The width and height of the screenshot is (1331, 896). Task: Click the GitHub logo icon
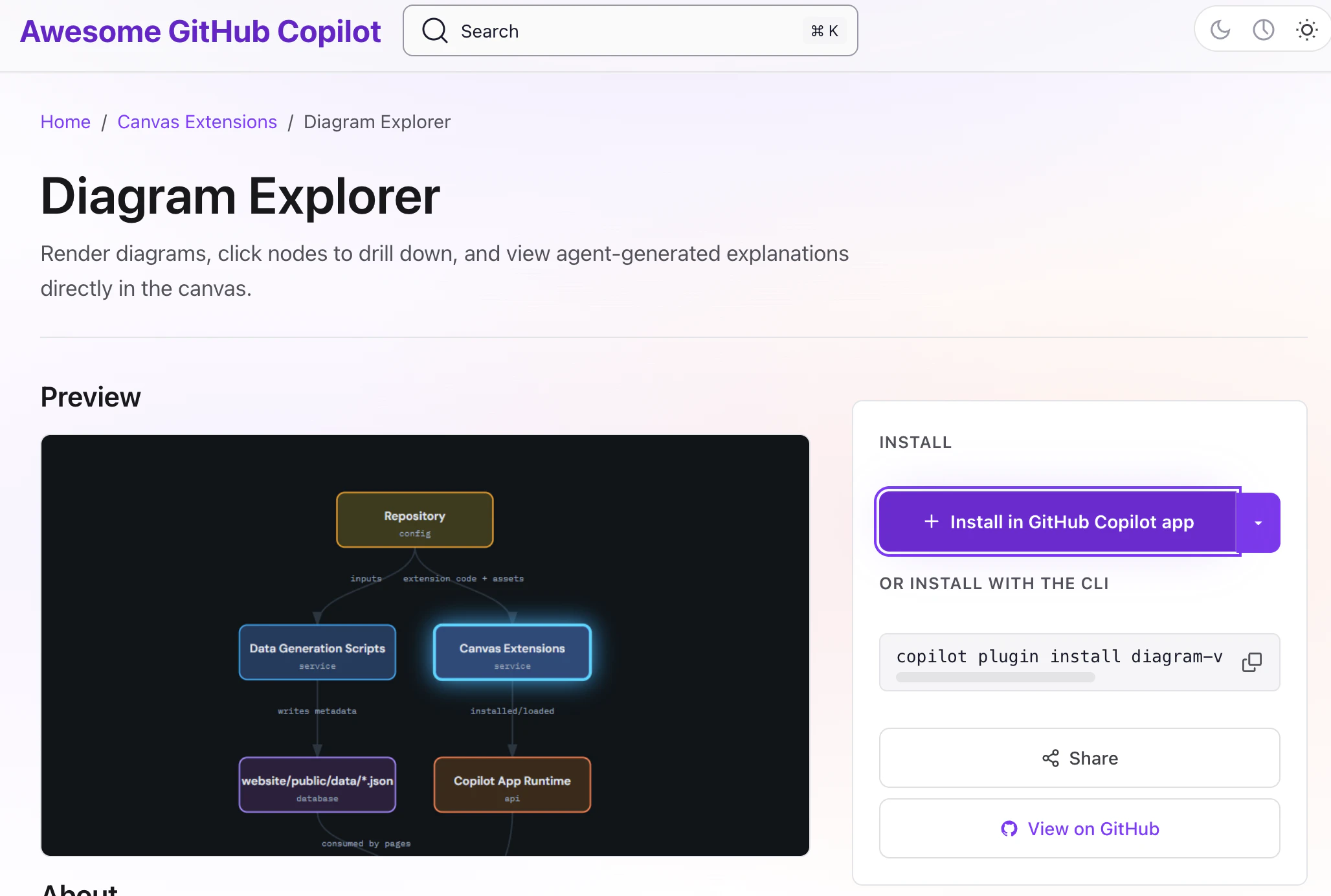tap(1009, 829)
